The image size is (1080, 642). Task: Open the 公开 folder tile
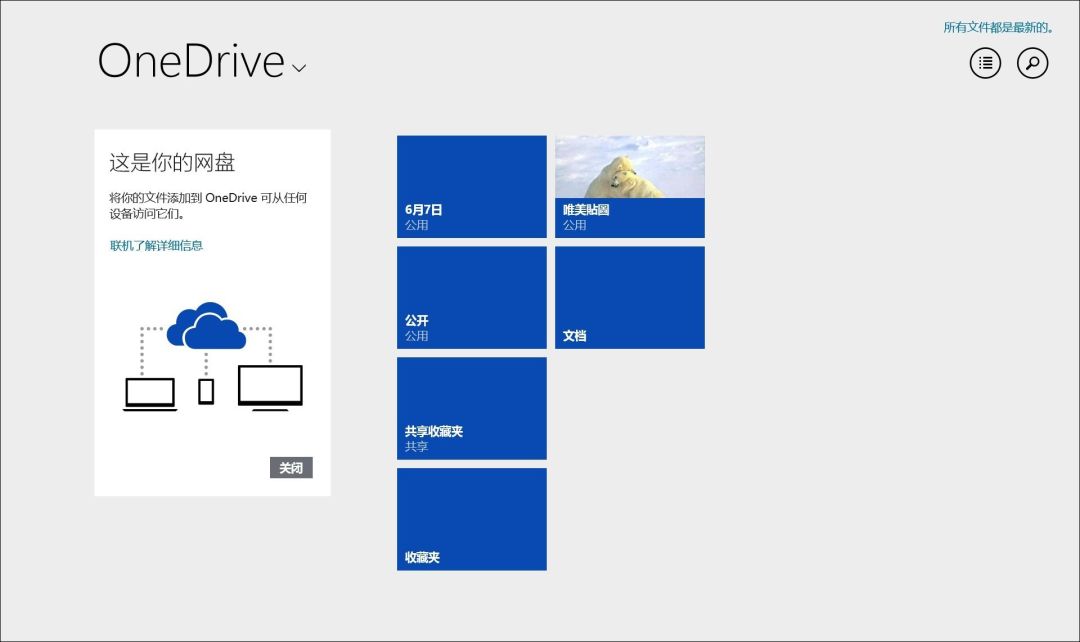click(472, 298)
